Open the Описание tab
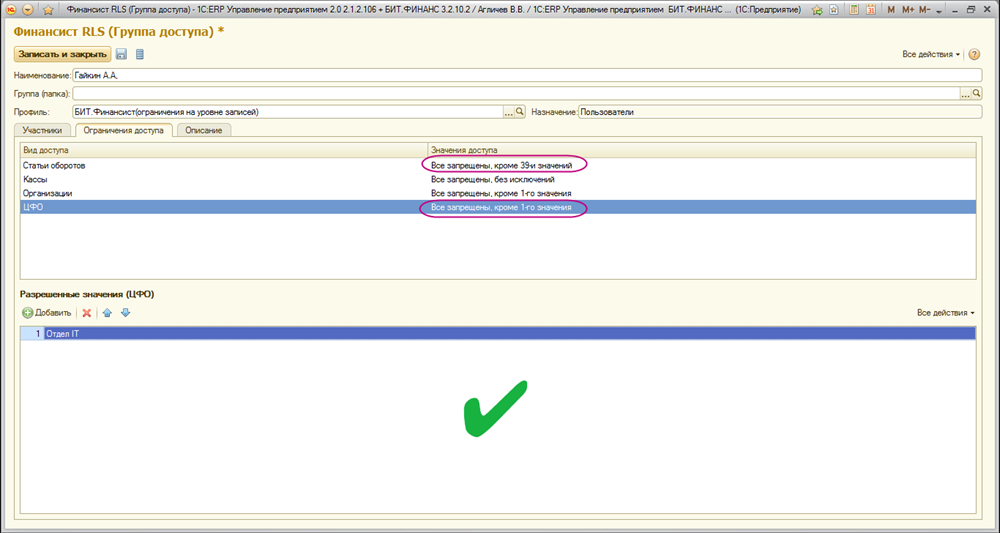Viewport: 1000px width, 533px height. tap(205, 130)
